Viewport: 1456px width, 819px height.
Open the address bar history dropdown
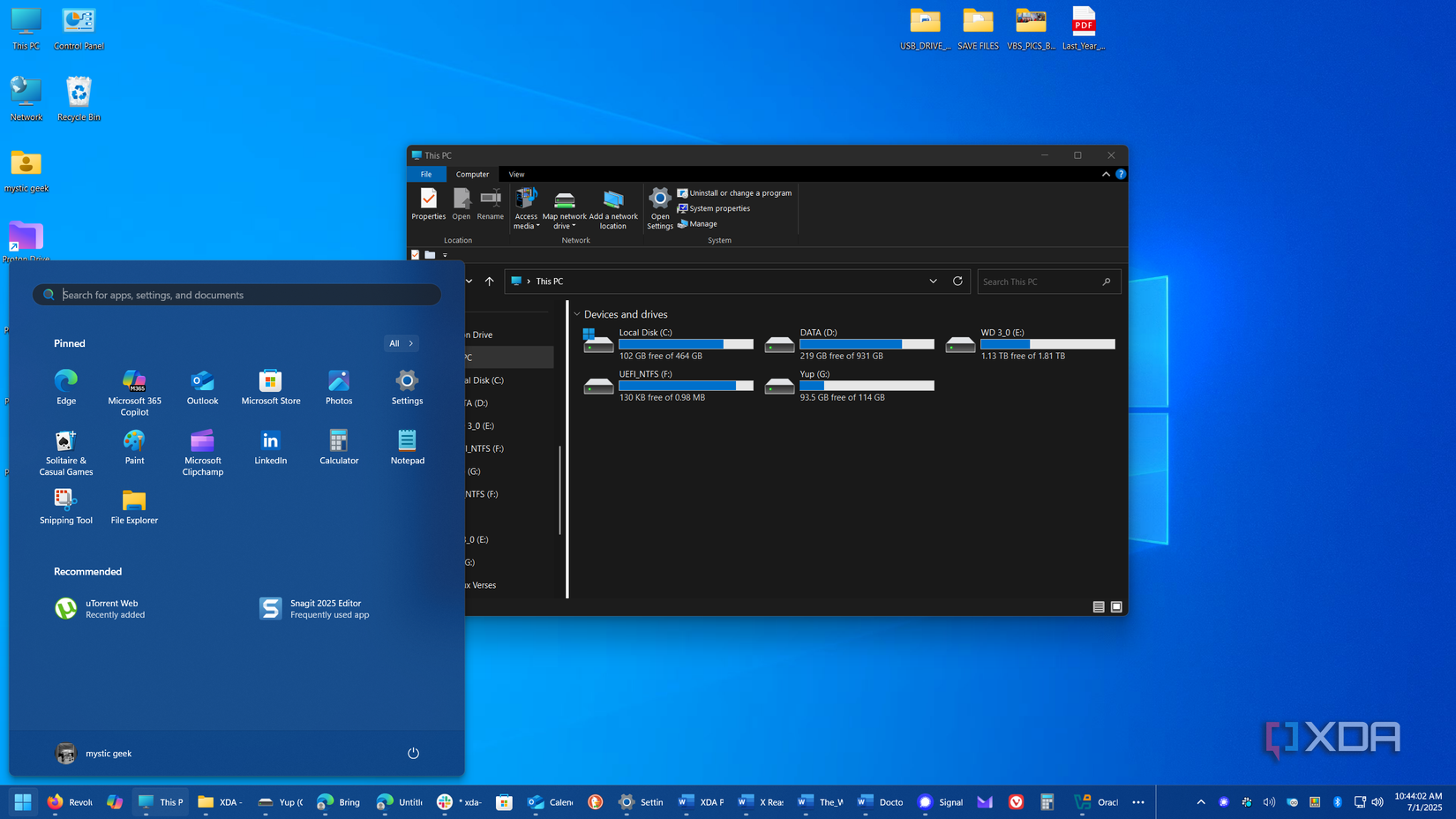click(x=933, y=281)
